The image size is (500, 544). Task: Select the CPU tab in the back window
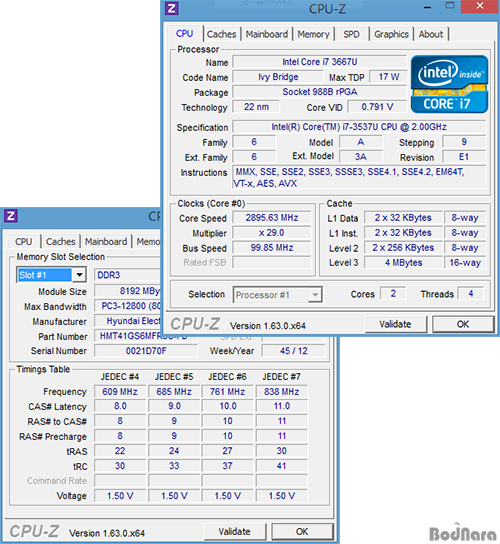[24, 241]
